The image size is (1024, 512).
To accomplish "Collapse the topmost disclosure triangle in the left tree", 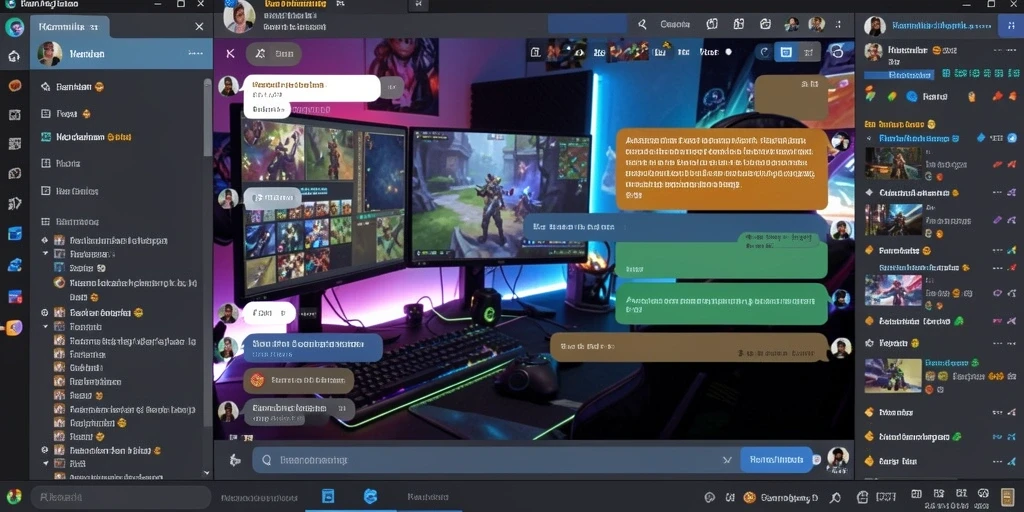I will pos(45,253).
